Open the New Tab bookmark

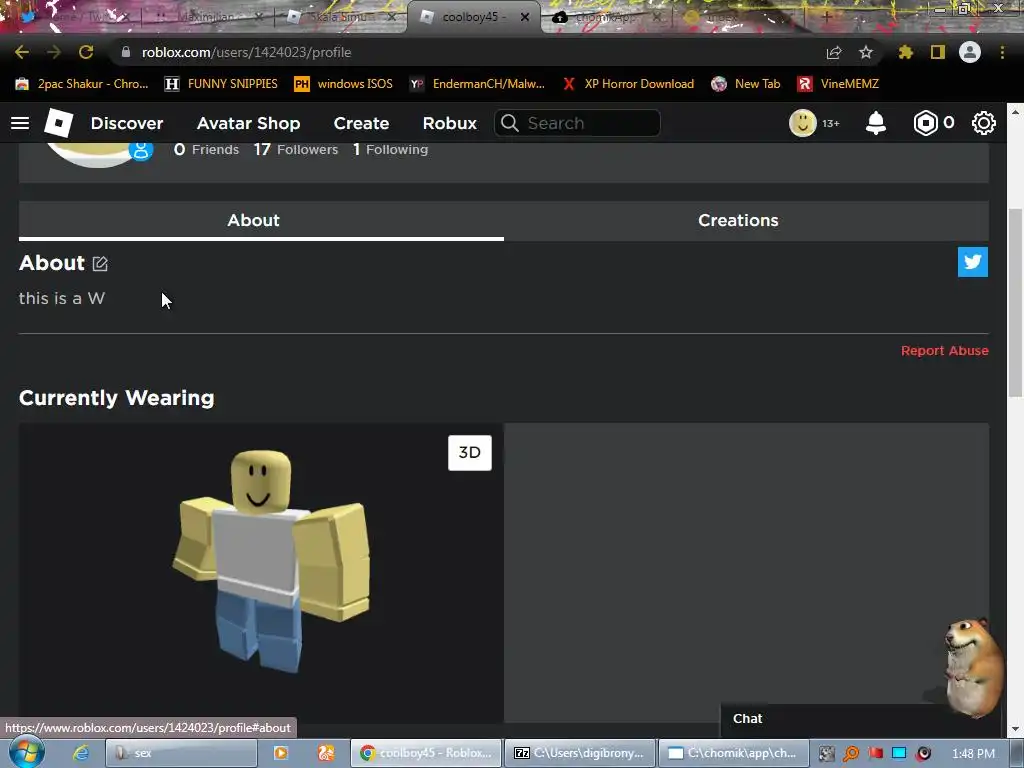(746, 84)
